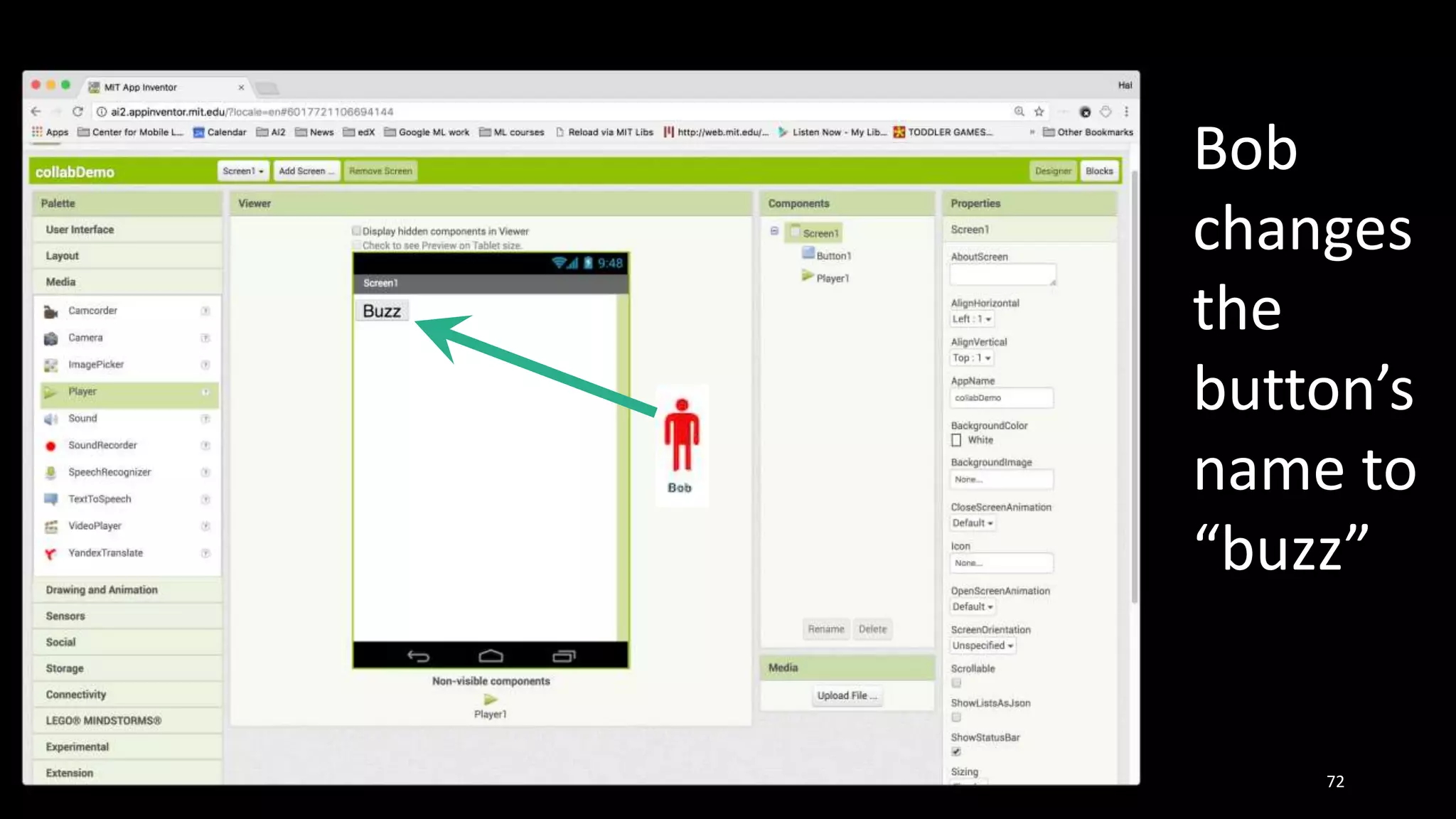Enable Display hidden components in Viewer
The image size is (1456, 819).
click(356, 230)
